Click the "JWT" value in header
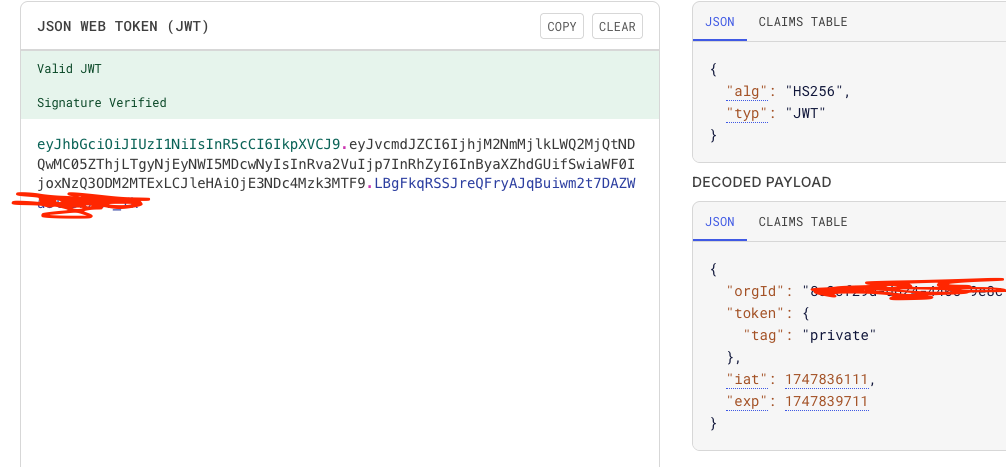Viewport: 1006px width, 467px height. click(805, 114)
